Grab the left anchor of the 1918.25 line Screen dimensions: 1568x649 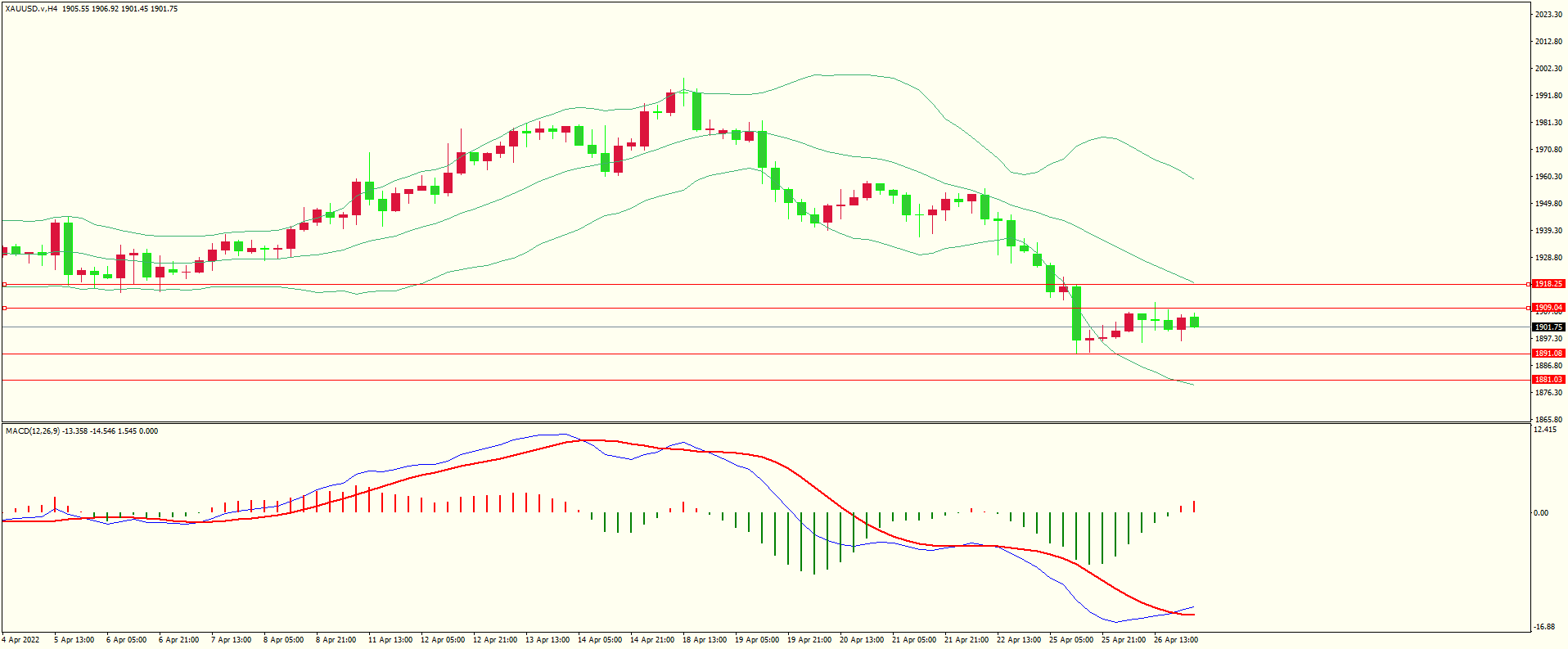[4, 285]
